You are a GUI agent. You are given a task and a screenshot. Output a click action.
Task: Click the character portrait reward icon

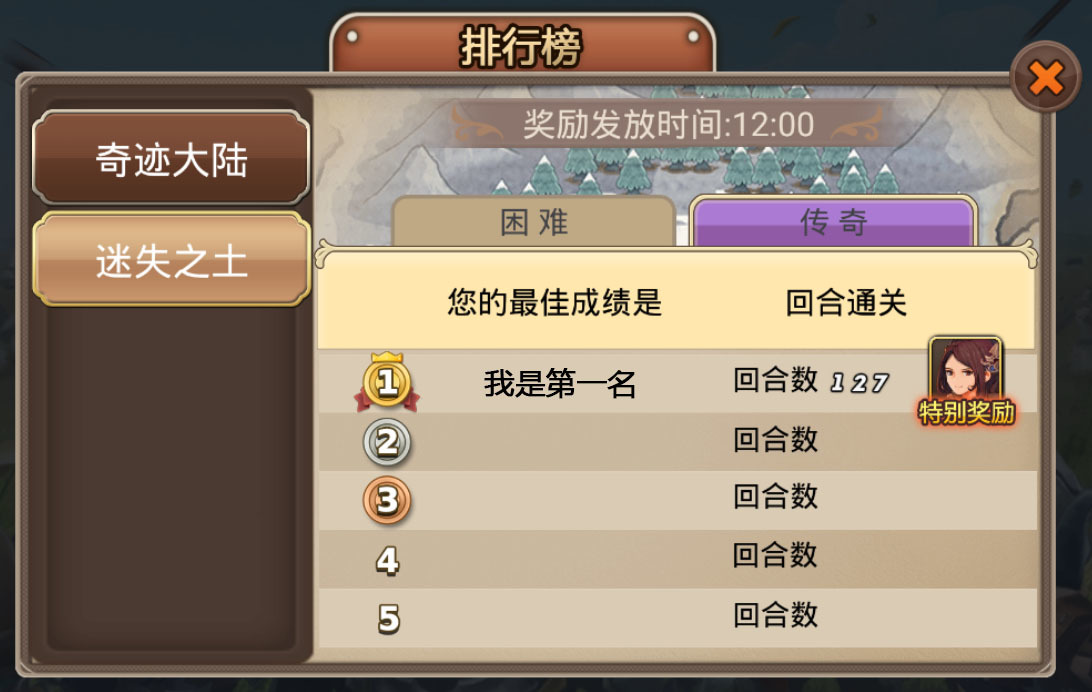(x=966, y=370)
